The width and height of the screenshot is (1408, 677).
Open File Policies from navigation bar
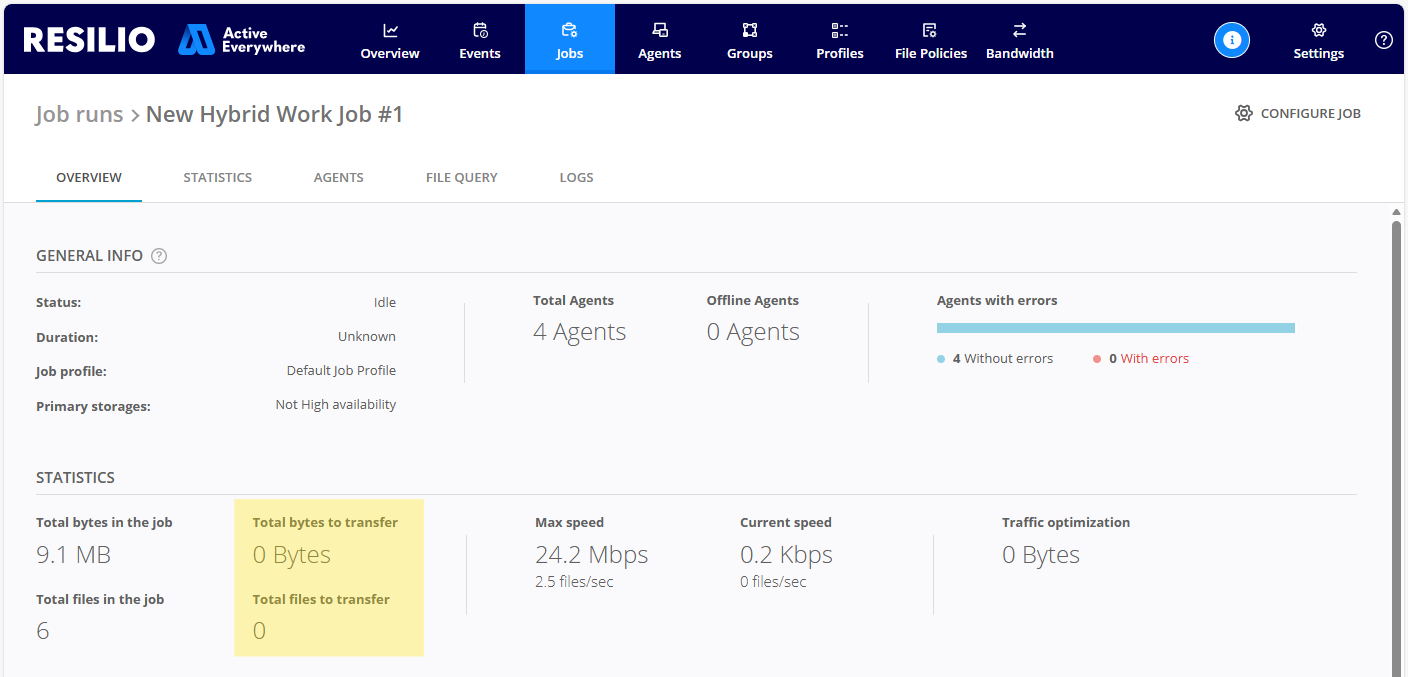pos(931,40)
